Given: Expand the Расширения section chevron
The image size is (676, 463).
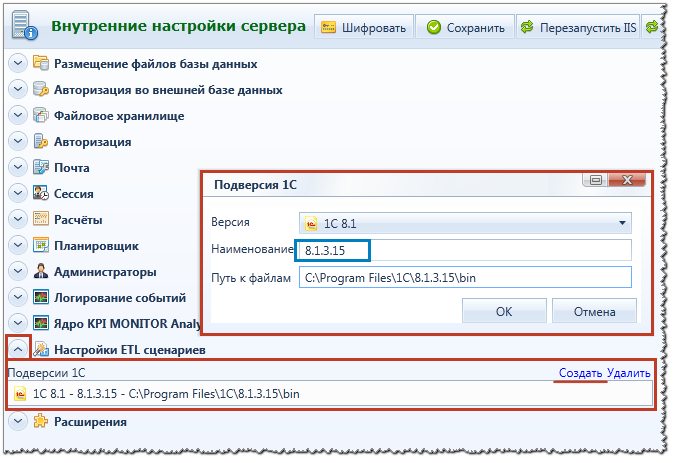Looking at the screenshot, I should 18,421.
